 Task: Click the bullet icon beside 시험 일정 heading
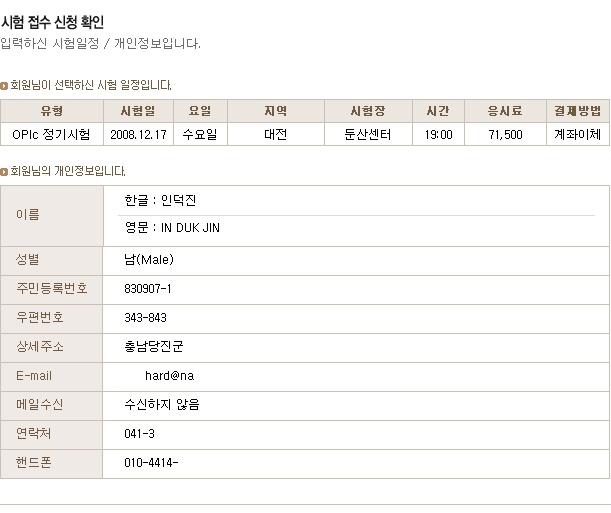[4, 86]
